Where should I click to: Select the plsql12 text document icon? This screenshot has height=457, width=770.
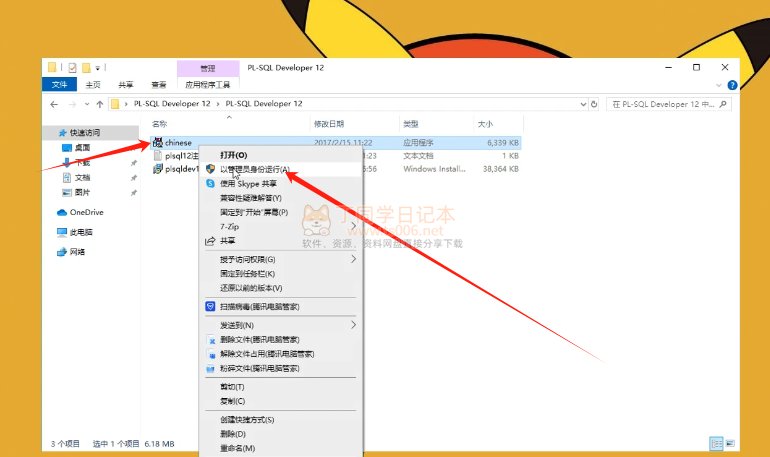tap(158, 156)
